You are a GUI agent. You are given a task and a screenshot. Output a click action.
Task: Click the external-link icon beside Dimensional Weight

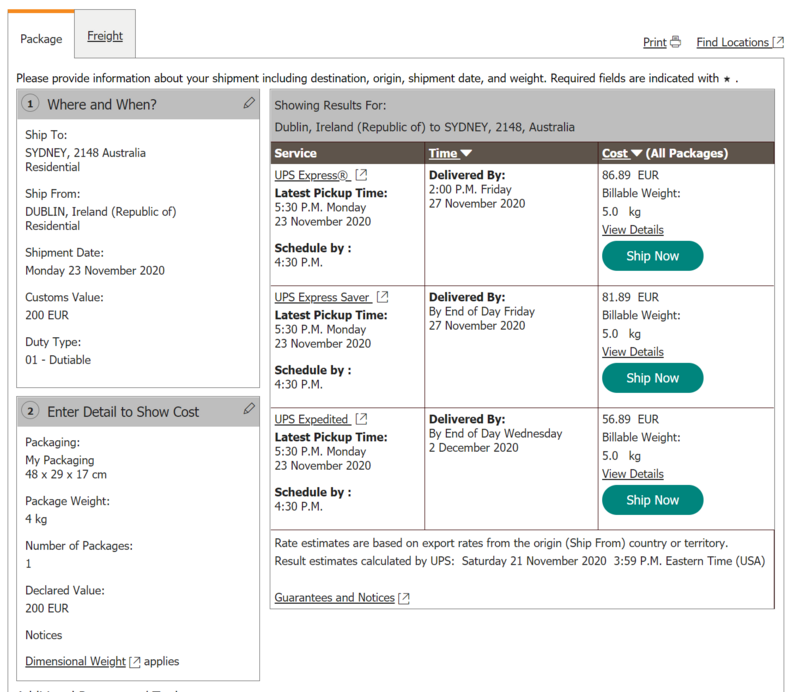135,662
